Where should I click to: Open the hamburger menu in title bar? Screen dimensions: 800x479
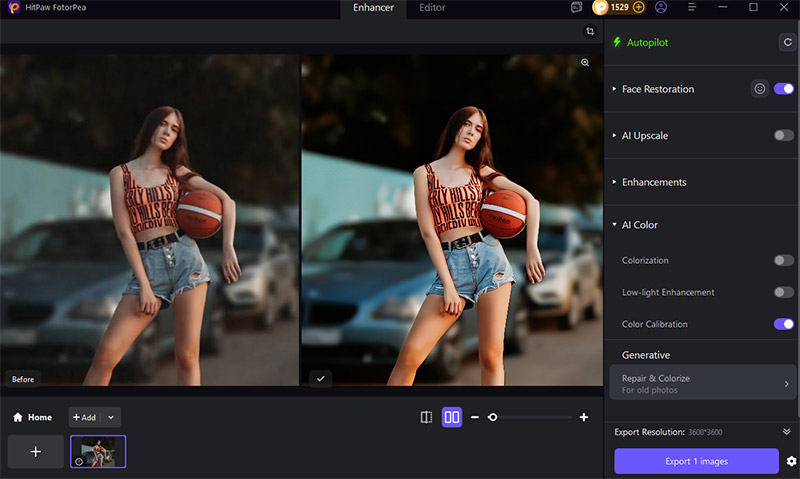point(691,7)
